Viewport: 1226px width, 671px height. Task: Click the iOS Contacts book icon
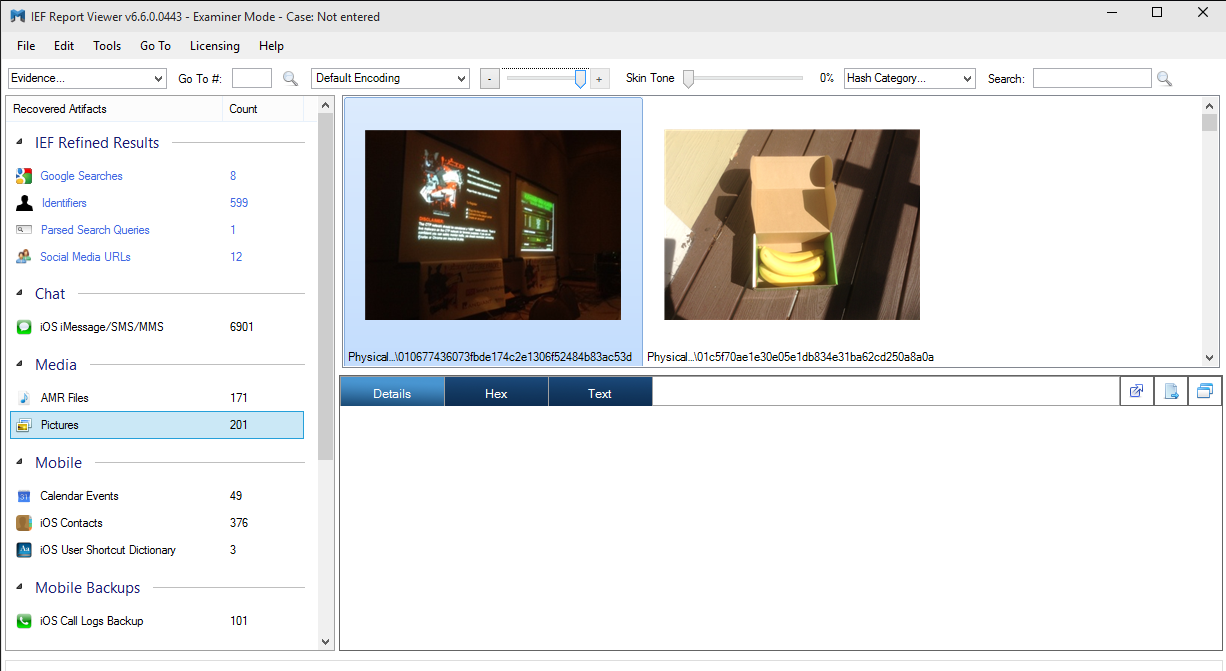coord(24,523)
